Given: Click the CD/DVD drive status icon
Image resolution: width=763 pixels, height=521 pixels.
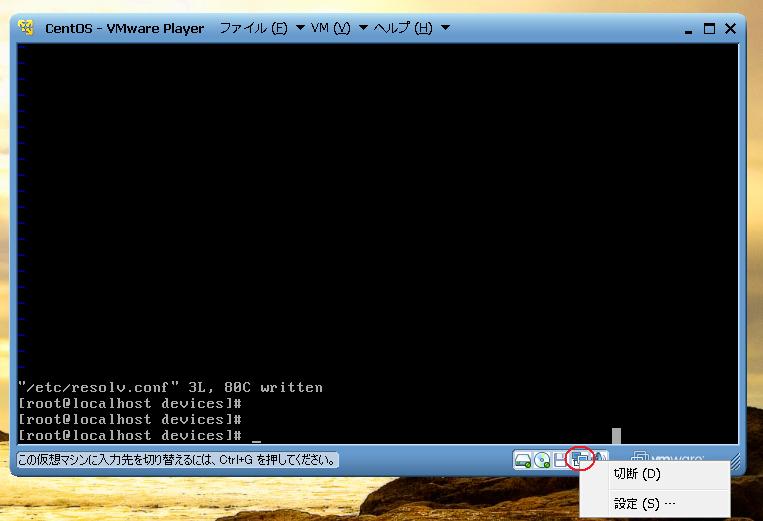Looking at the screenshot, I should pos(541,460).
